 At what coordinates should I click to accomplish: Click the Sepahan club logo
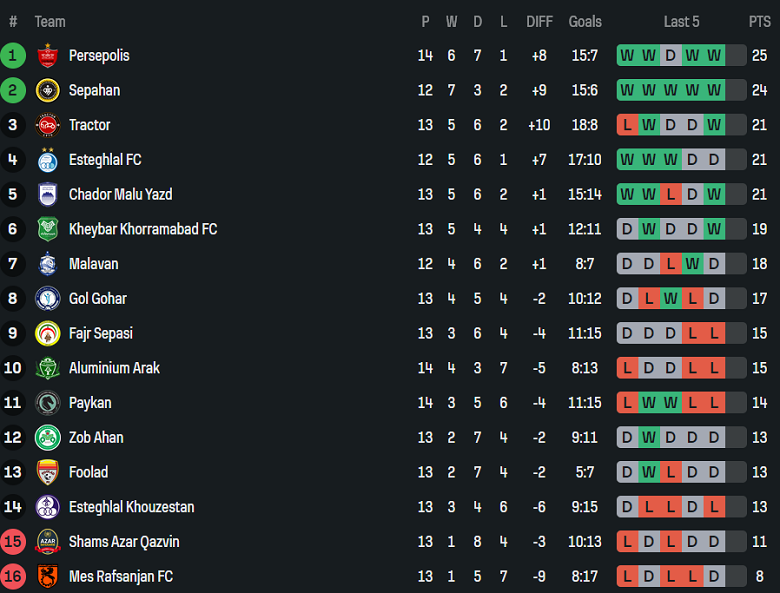(x=47, y=91)
